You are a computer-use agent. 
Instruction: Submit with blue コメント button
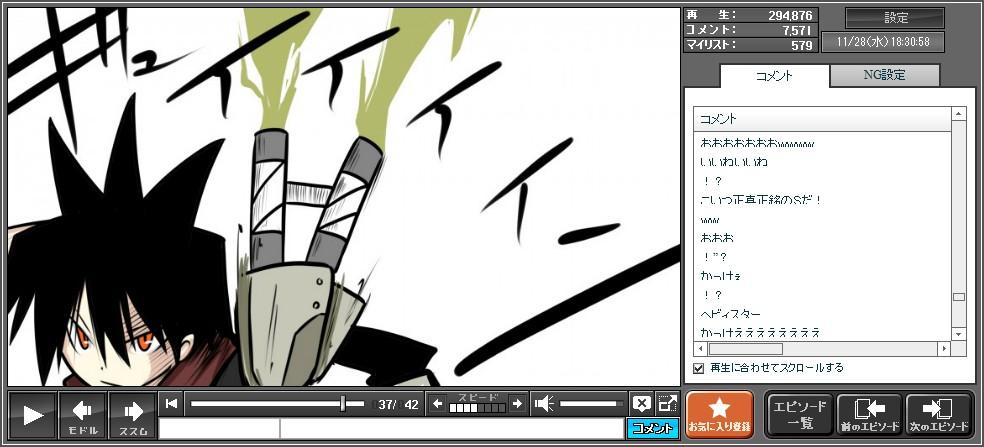pos(653,428)
